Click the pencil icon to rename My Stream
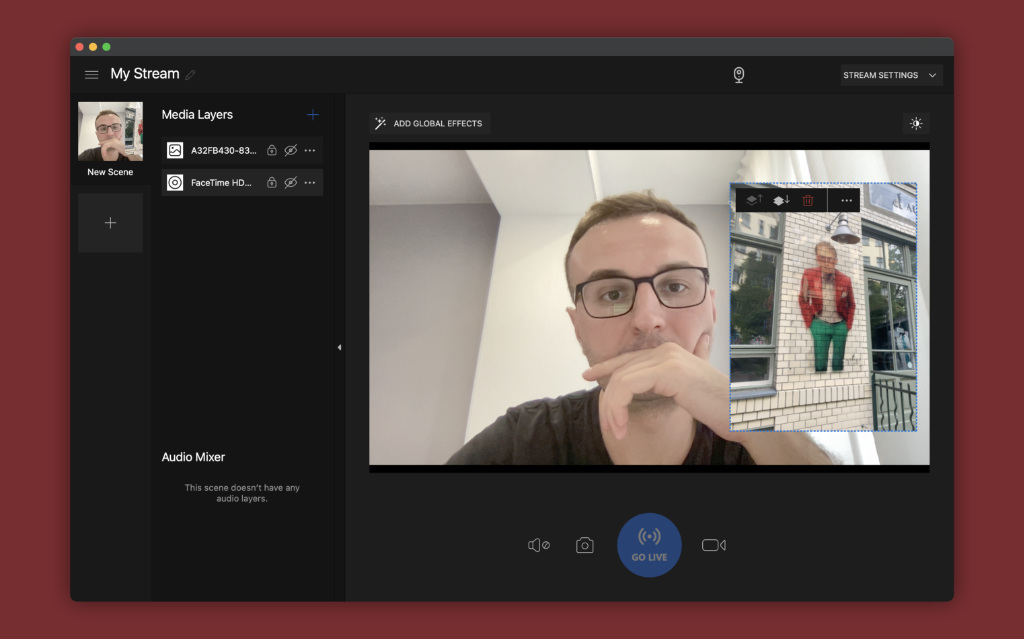The width and height of the screenshot is (1024, 639). pos(191,75)
